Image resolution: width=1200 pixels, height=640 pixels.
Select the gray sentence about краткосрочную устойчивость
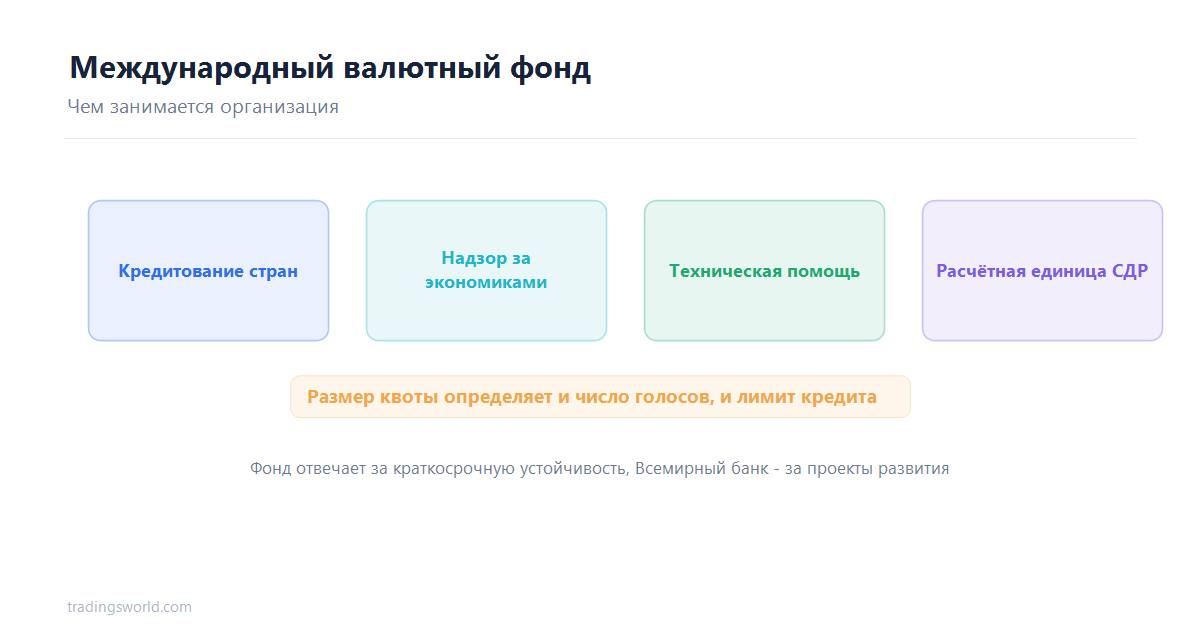[x=599, y=468]
